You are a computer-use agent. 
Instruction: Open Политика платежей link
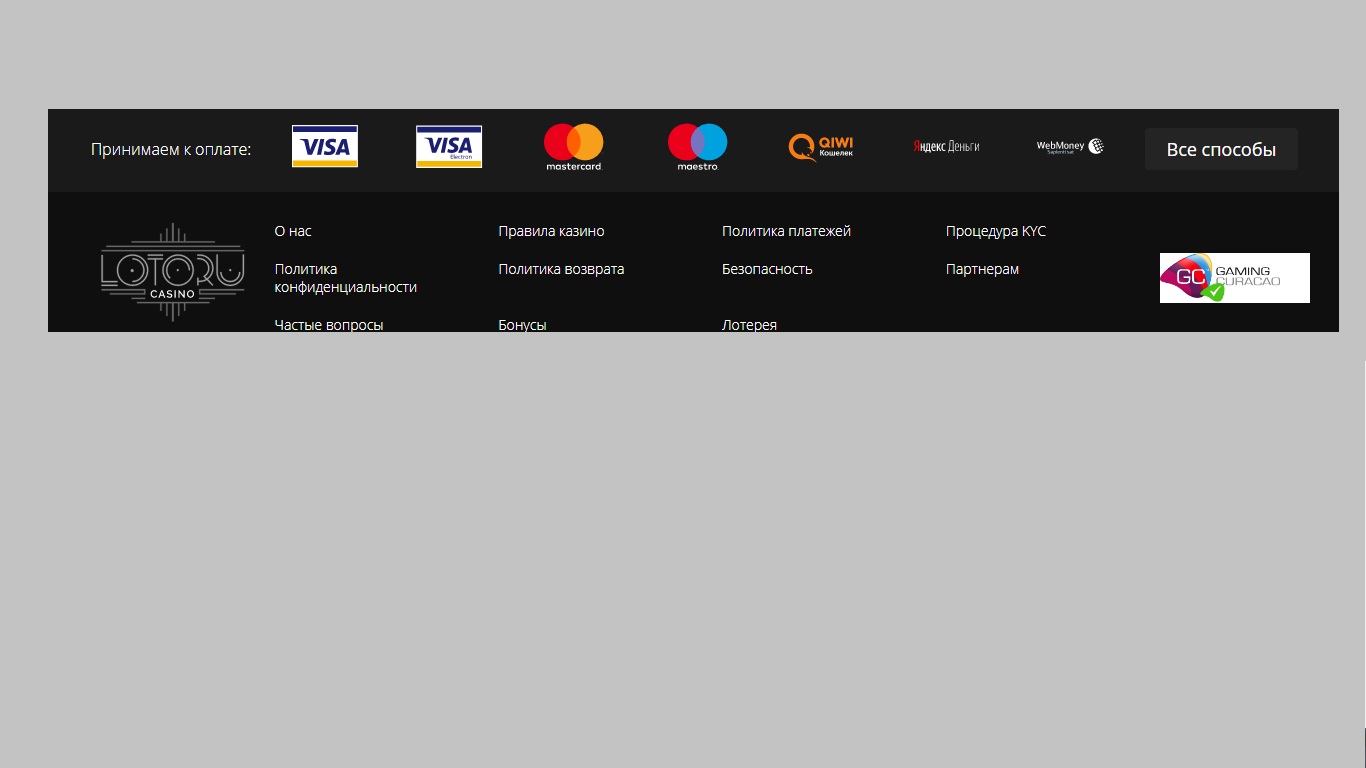click(x=787, y=231)
